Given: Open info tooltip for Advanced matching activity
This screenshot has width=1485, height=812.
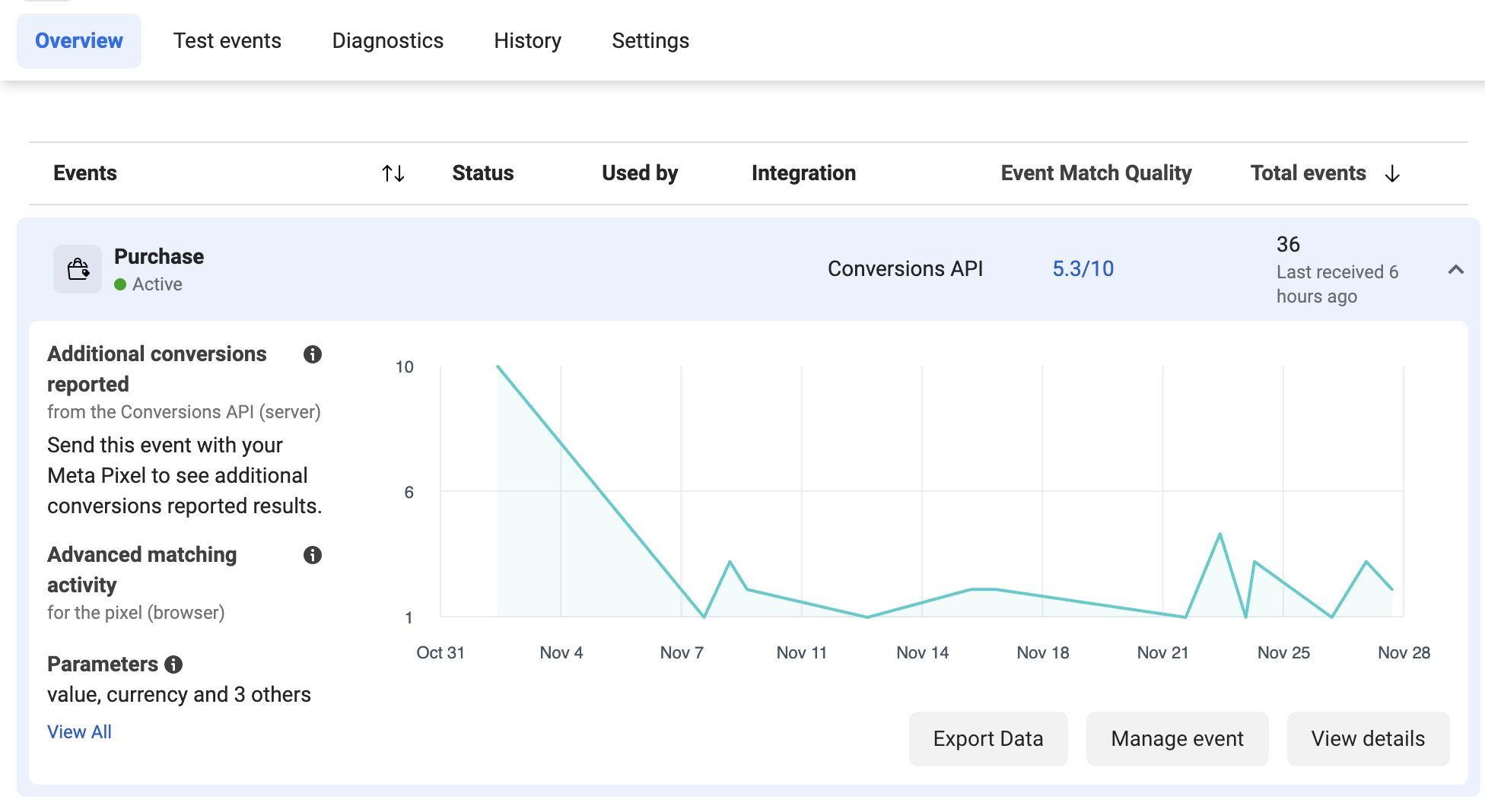Looking at the screenshot, I should 313,555.
